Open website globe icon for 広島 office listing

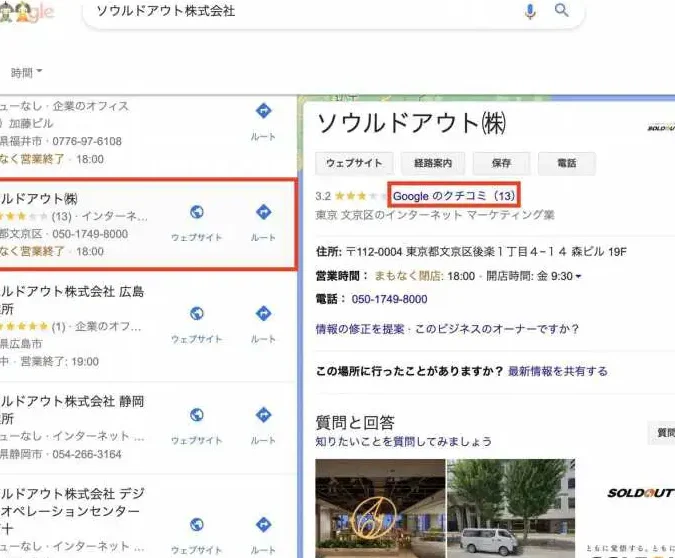click(x=197, y=314)
